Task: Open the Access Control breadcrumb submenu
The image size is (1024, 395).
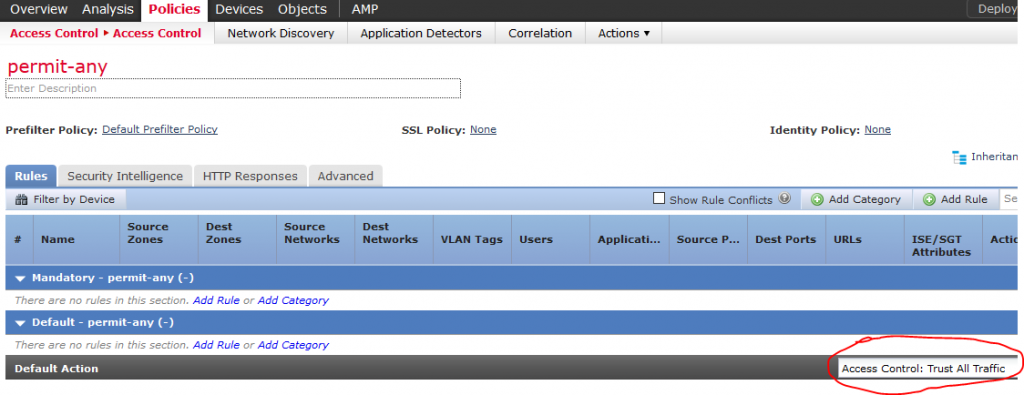Action: (x=157, y=33)
